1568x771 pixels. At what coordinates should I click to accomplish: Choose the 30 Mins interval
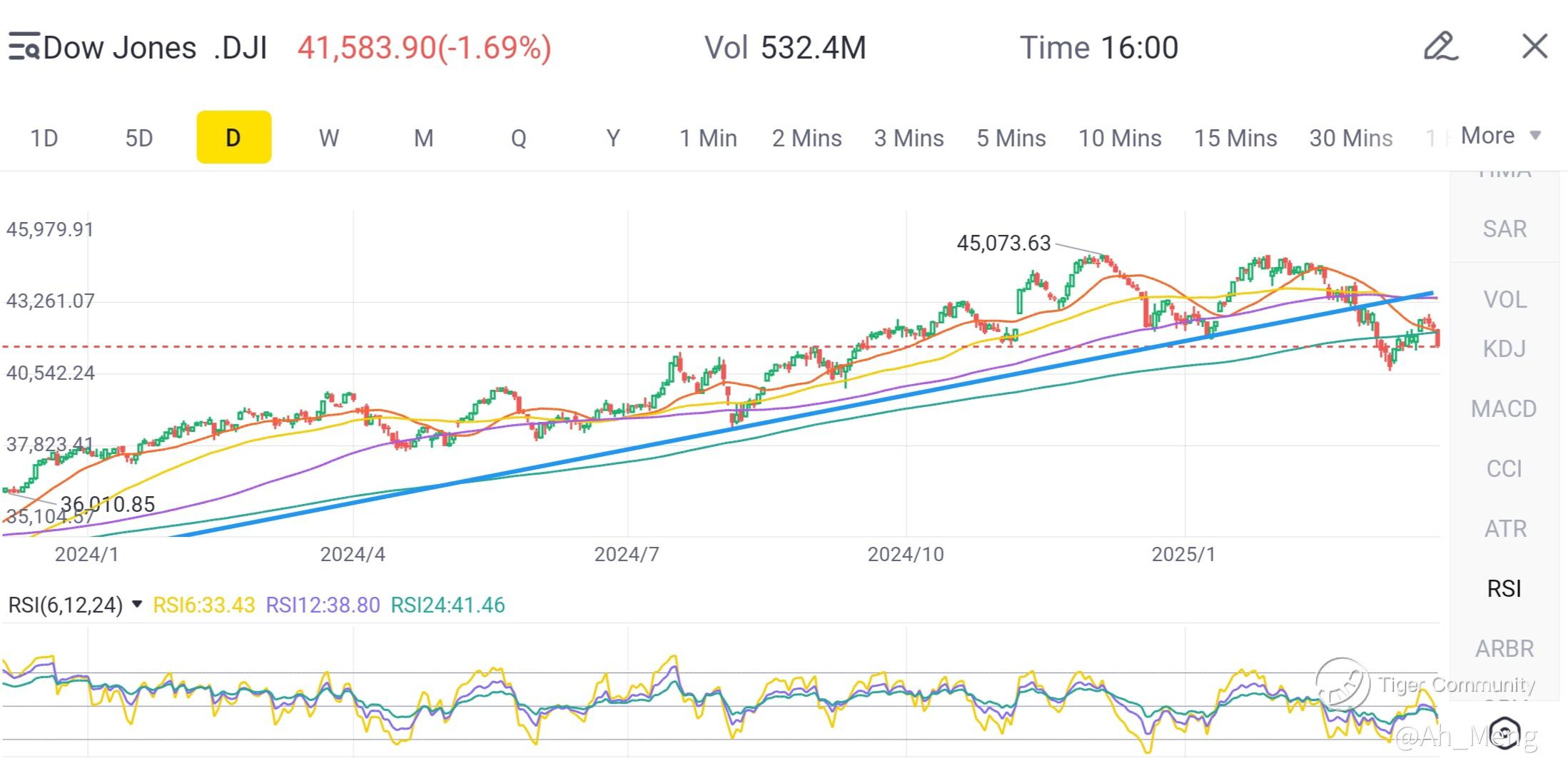(x=1350, y=138)
